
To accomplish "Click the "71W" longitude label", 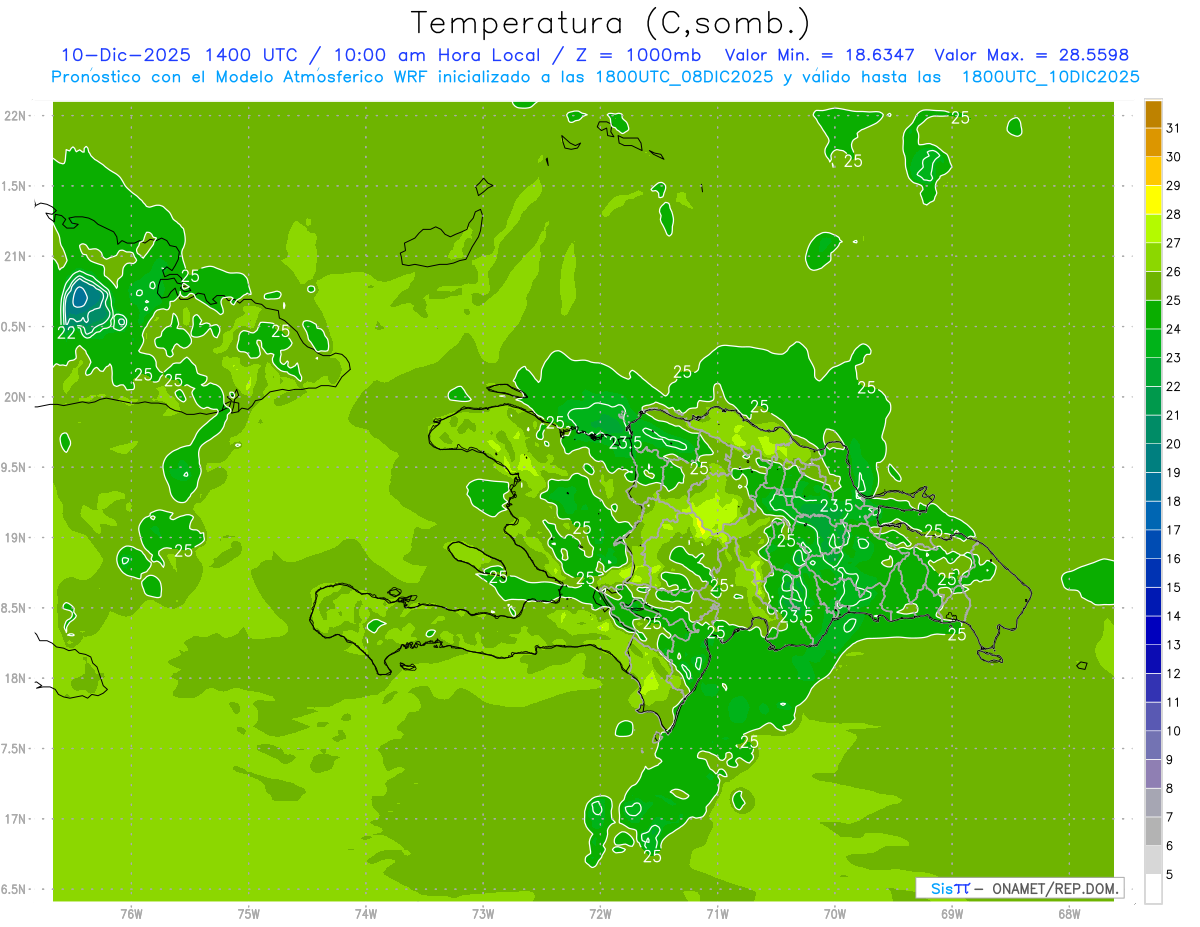I will tap(717, 913).
